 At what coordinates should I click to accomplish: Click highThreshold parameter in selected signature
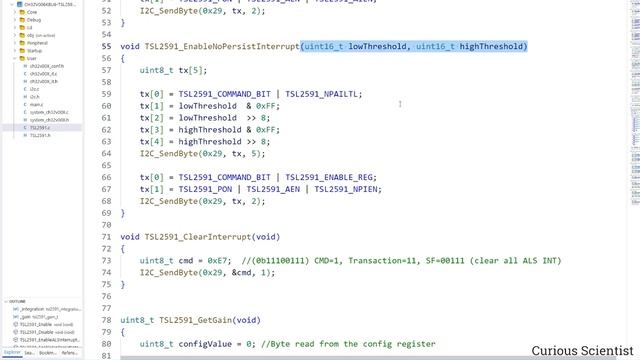click(491, 47)
